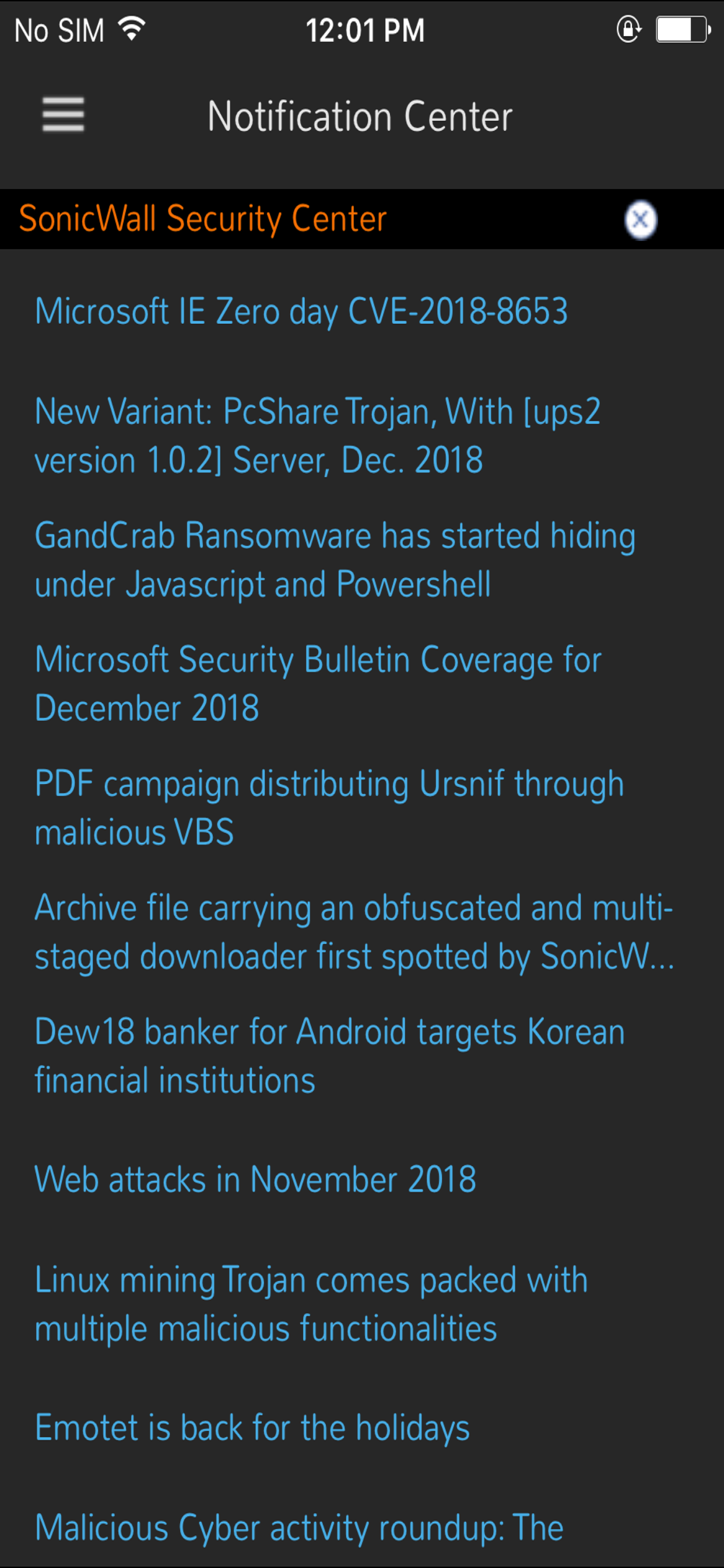Open Emotet is back for the holidays

click(251, 1427)
